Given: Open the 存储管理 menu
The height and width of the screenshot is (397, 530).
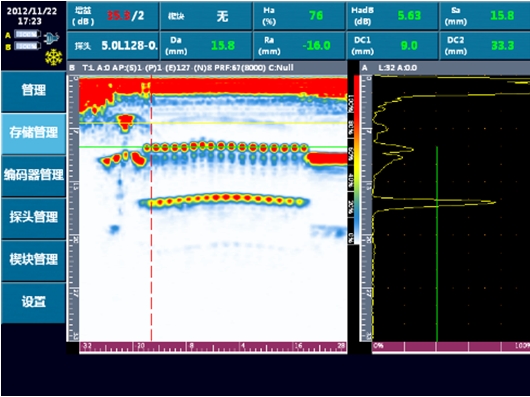Looking at the screenshot, I should coord(33,133).
